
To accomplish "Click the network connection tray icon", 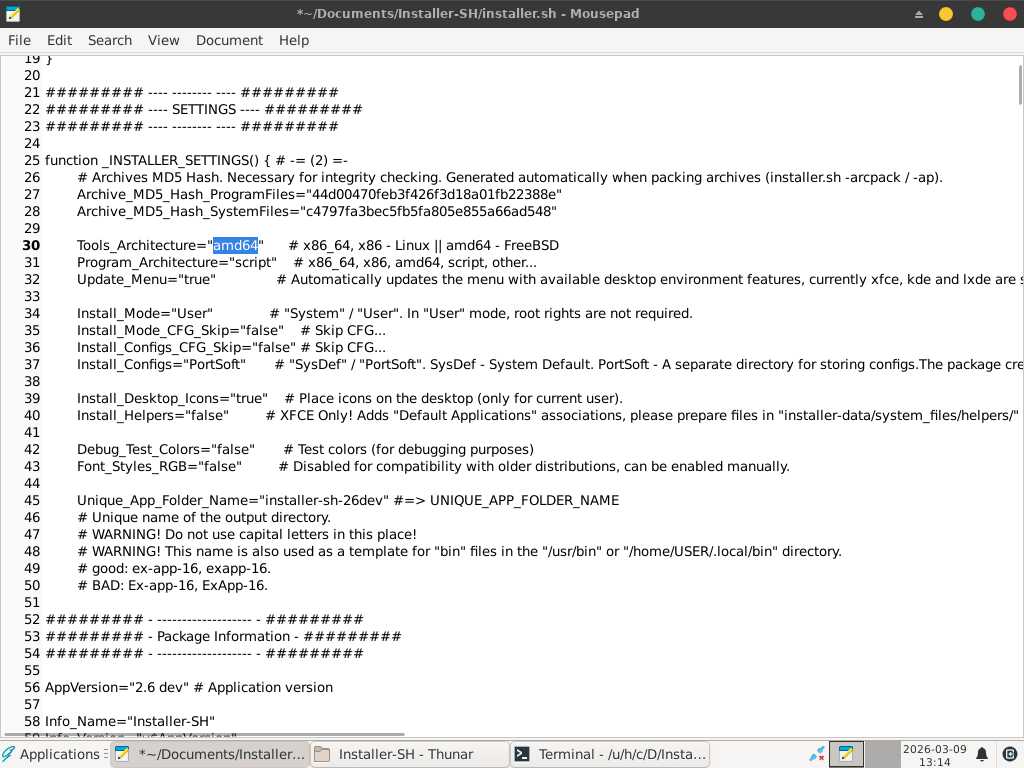I will coord(816,754).
